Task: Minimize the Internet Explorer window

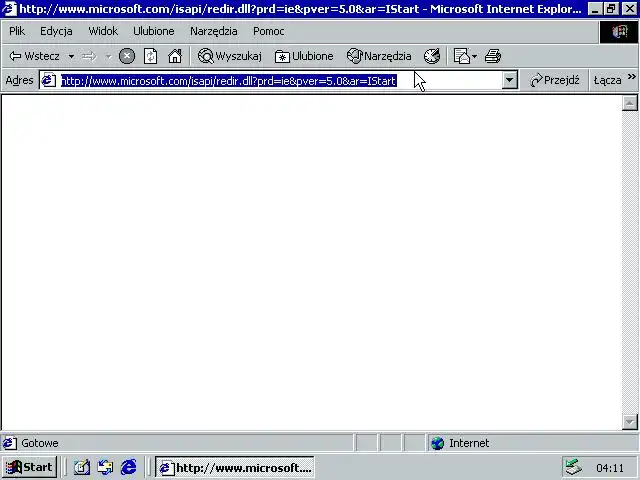Action: click(x=595, y=9)
